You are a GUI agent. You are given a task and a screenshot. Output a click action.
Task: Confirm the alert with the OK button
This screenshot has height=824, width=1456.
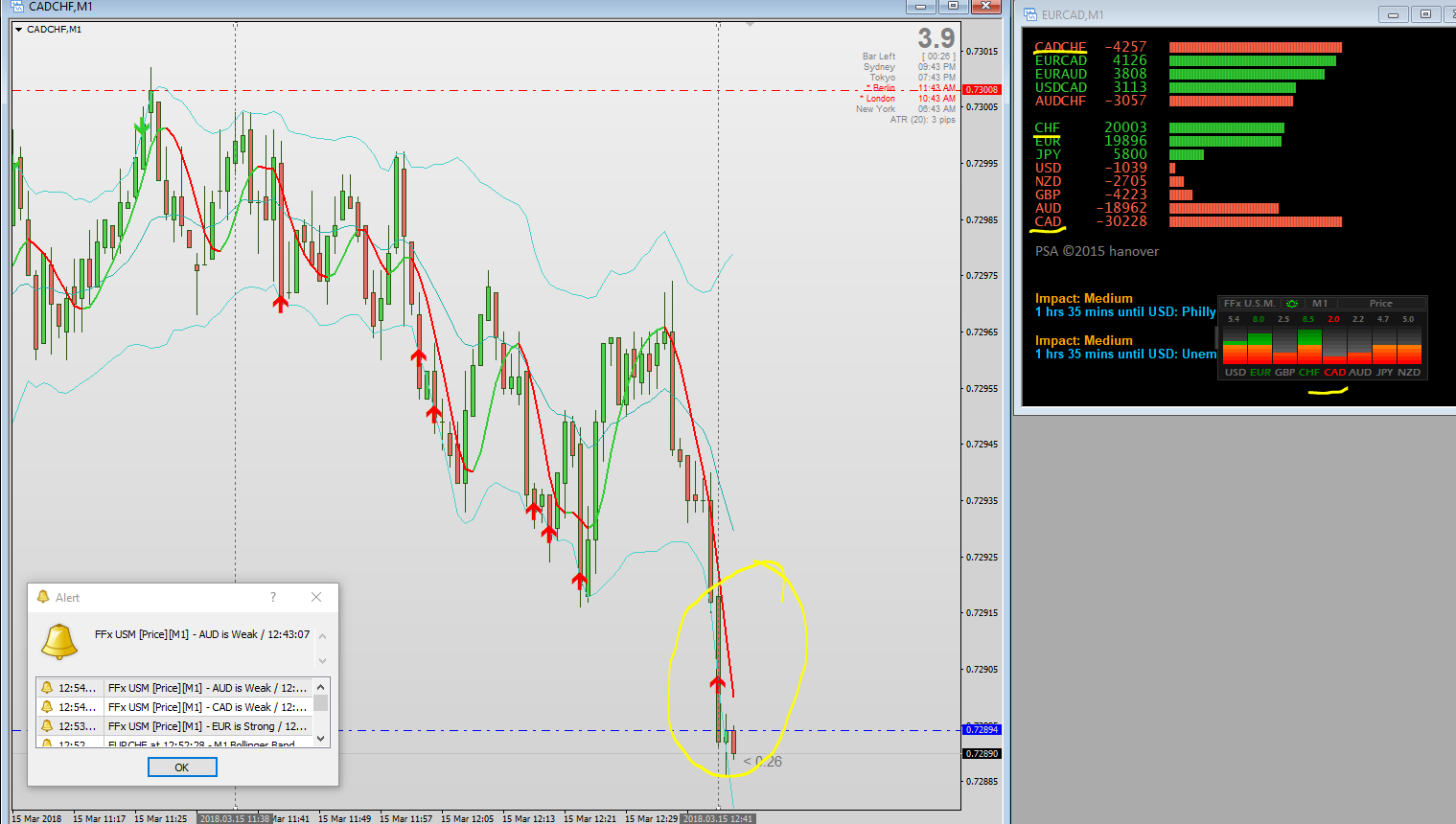[182, 767]
